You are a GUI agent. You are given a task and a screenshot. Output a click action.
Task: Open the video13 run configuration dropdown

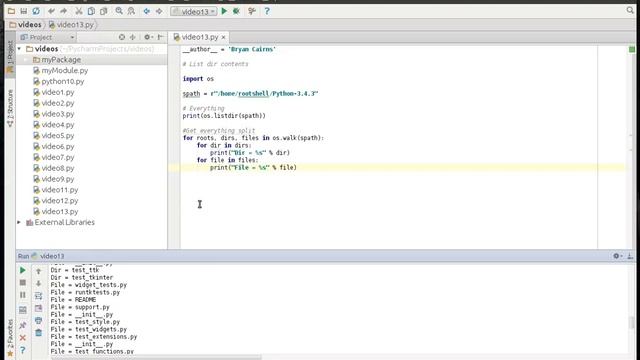click(x=193, y=11)
